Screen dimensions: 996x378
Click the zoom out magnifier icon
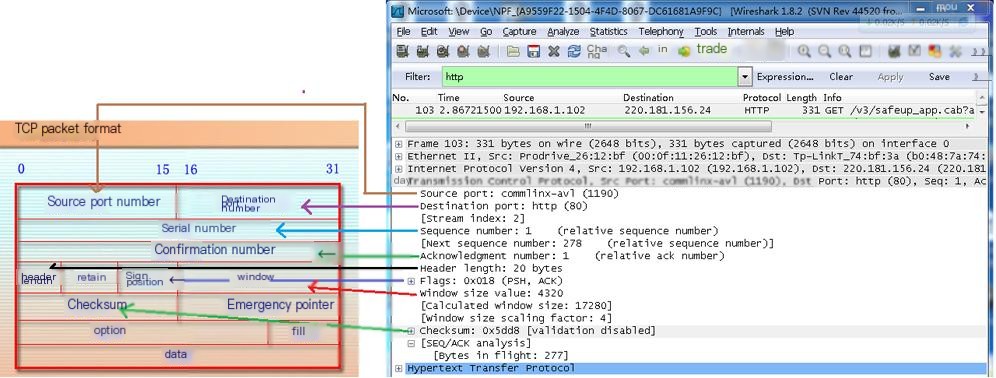[824, 51]
